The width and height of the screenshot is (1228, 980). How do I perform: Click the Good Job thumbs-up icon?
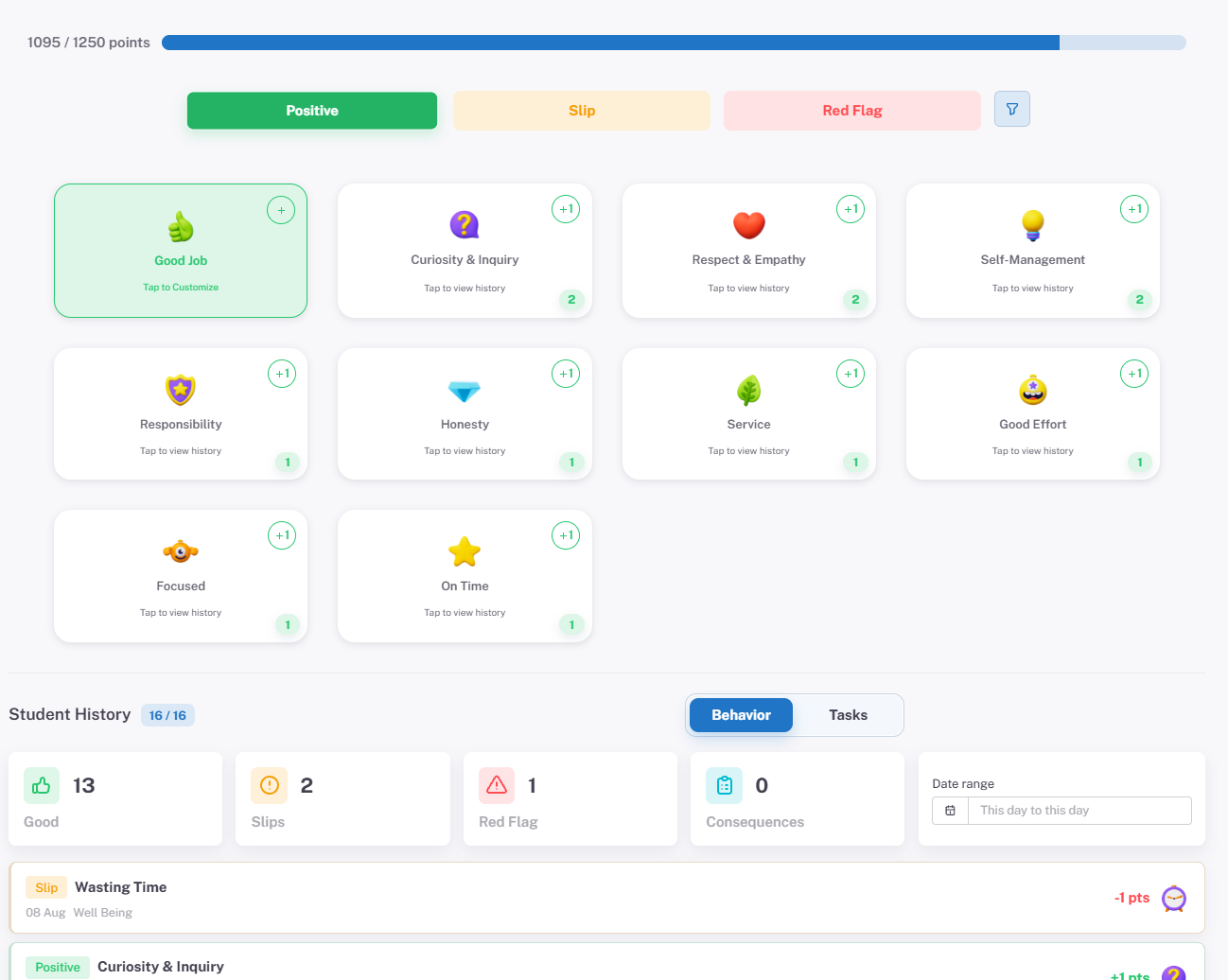181,226
